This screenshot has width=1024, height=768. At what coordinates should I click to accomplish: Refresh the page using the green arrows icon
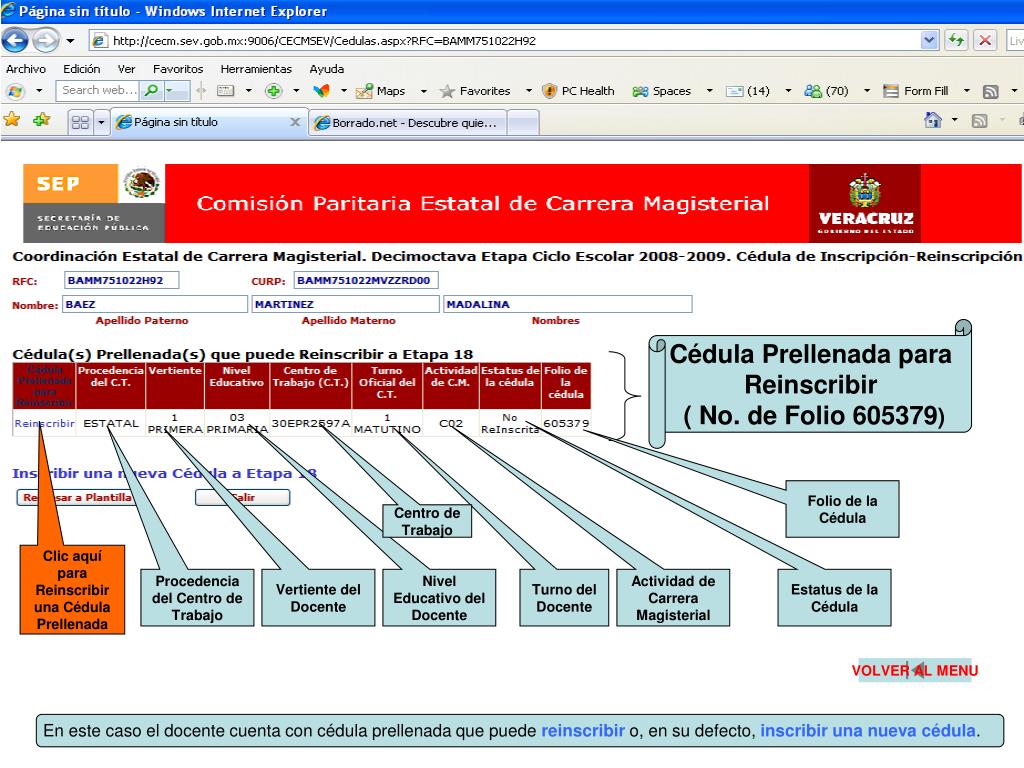[x=956, y=40]
